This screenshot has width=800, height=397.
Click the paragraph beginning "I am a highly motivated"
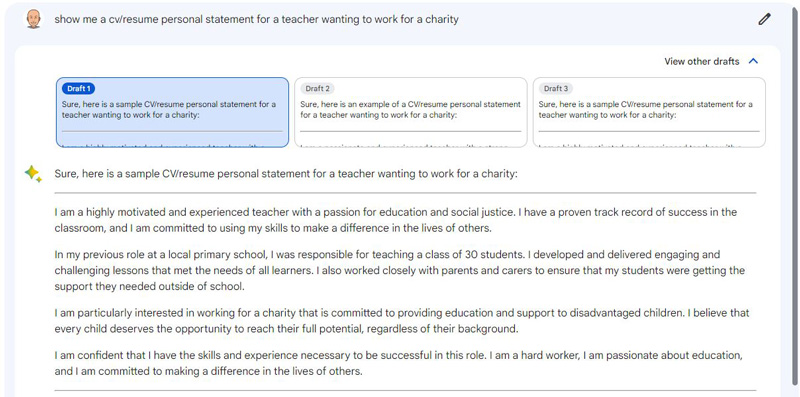pos(395,220)
